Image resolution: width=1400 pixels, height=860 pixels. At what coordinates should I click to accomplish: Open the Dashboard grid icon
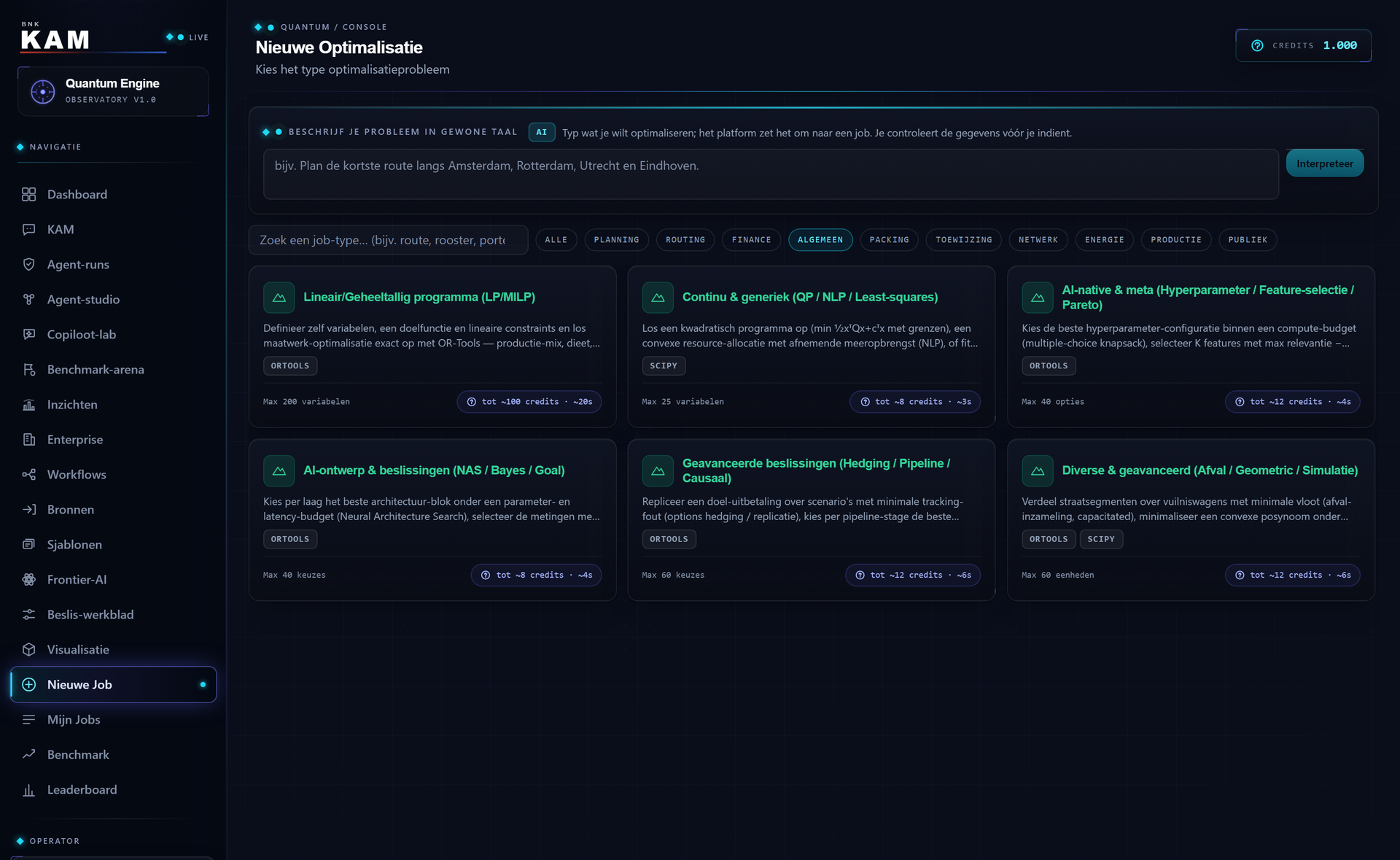click(x=28, y=194)
